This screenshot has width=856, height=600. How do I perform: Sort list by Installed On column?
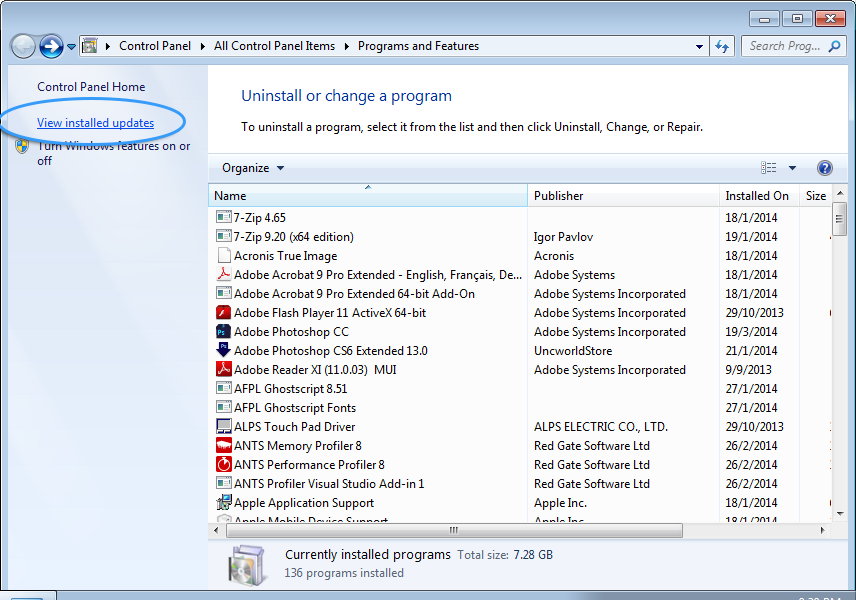759,195
